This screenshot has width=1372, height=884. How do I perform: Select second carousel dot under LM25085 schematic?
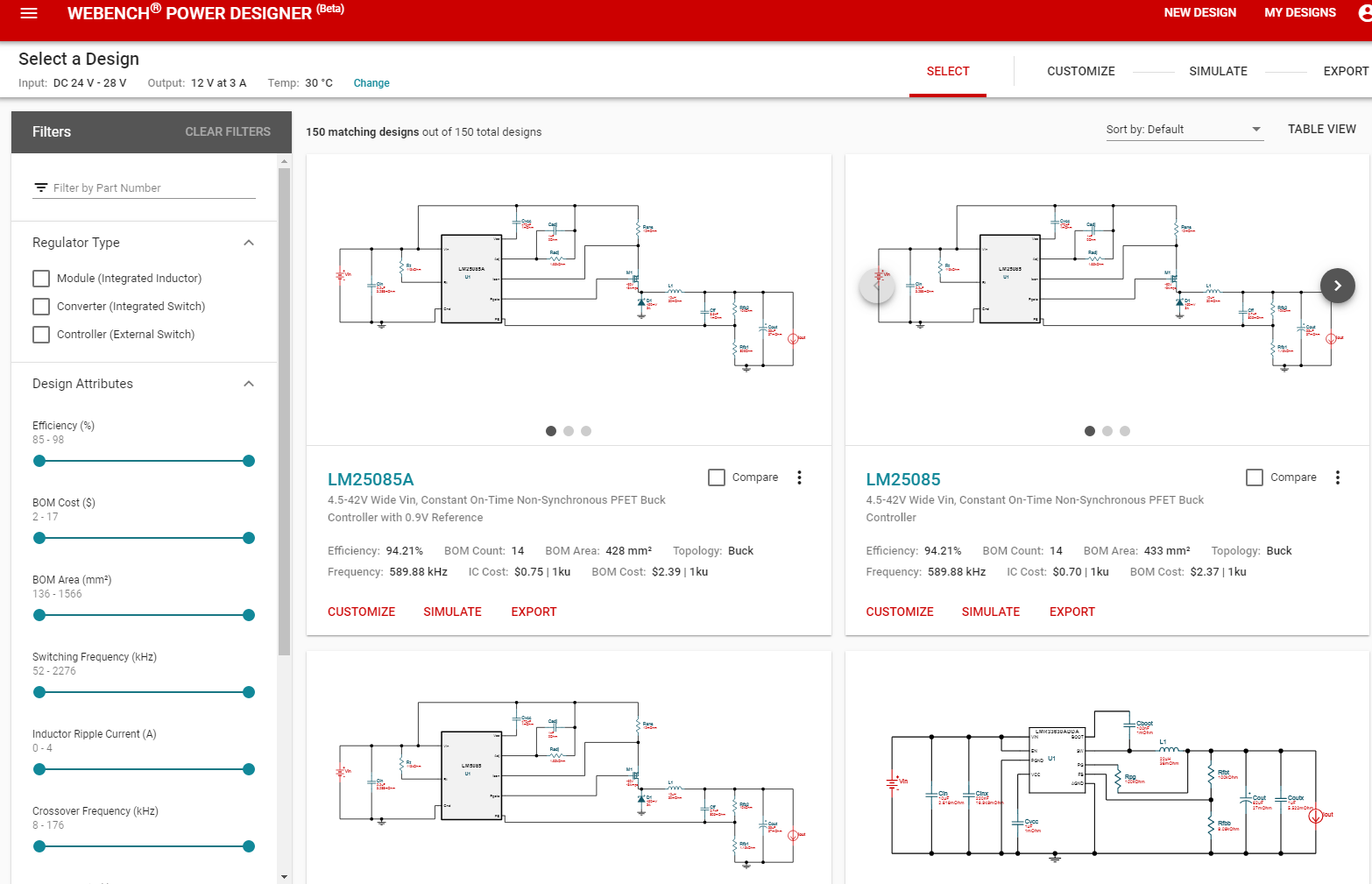(1107, 431)
